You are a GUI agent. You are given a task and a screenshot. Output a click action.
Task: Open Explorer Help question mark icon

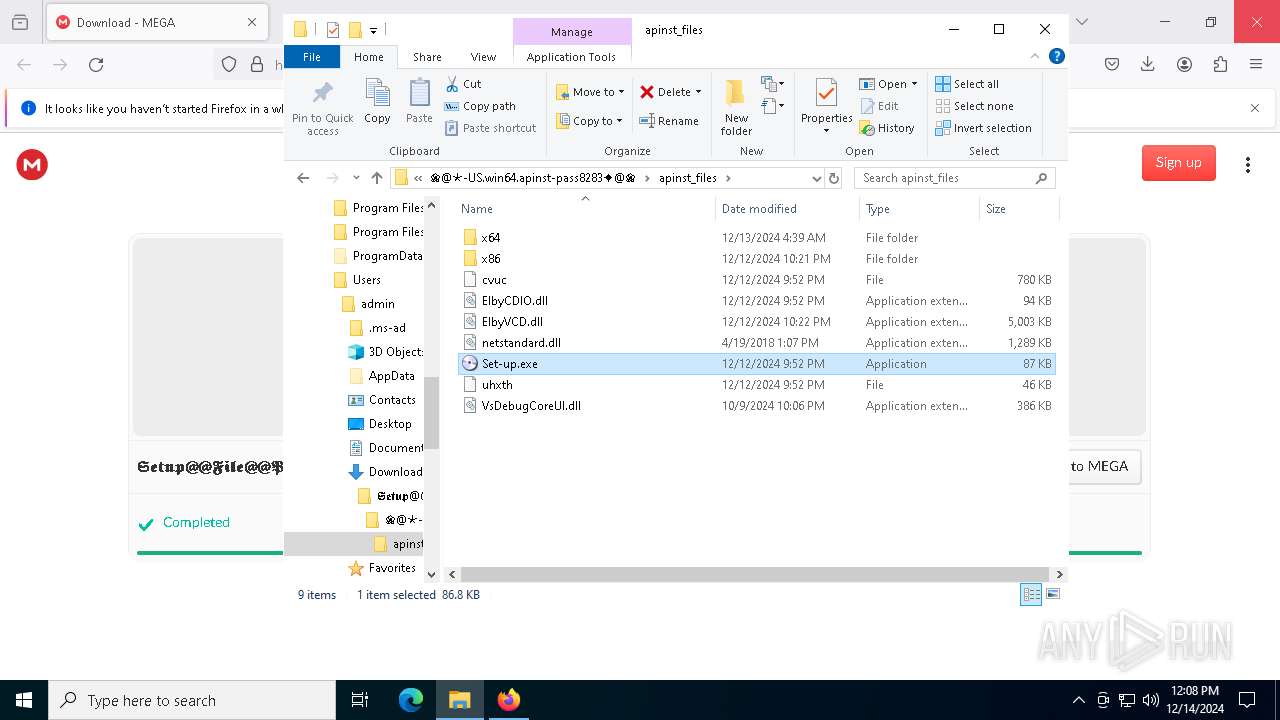1056,57
